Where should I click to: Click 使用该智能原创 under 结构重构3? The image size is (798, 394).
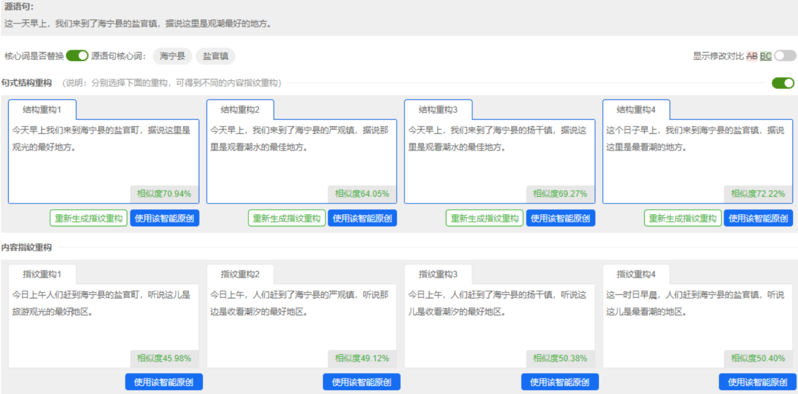[x=560, y=218]
